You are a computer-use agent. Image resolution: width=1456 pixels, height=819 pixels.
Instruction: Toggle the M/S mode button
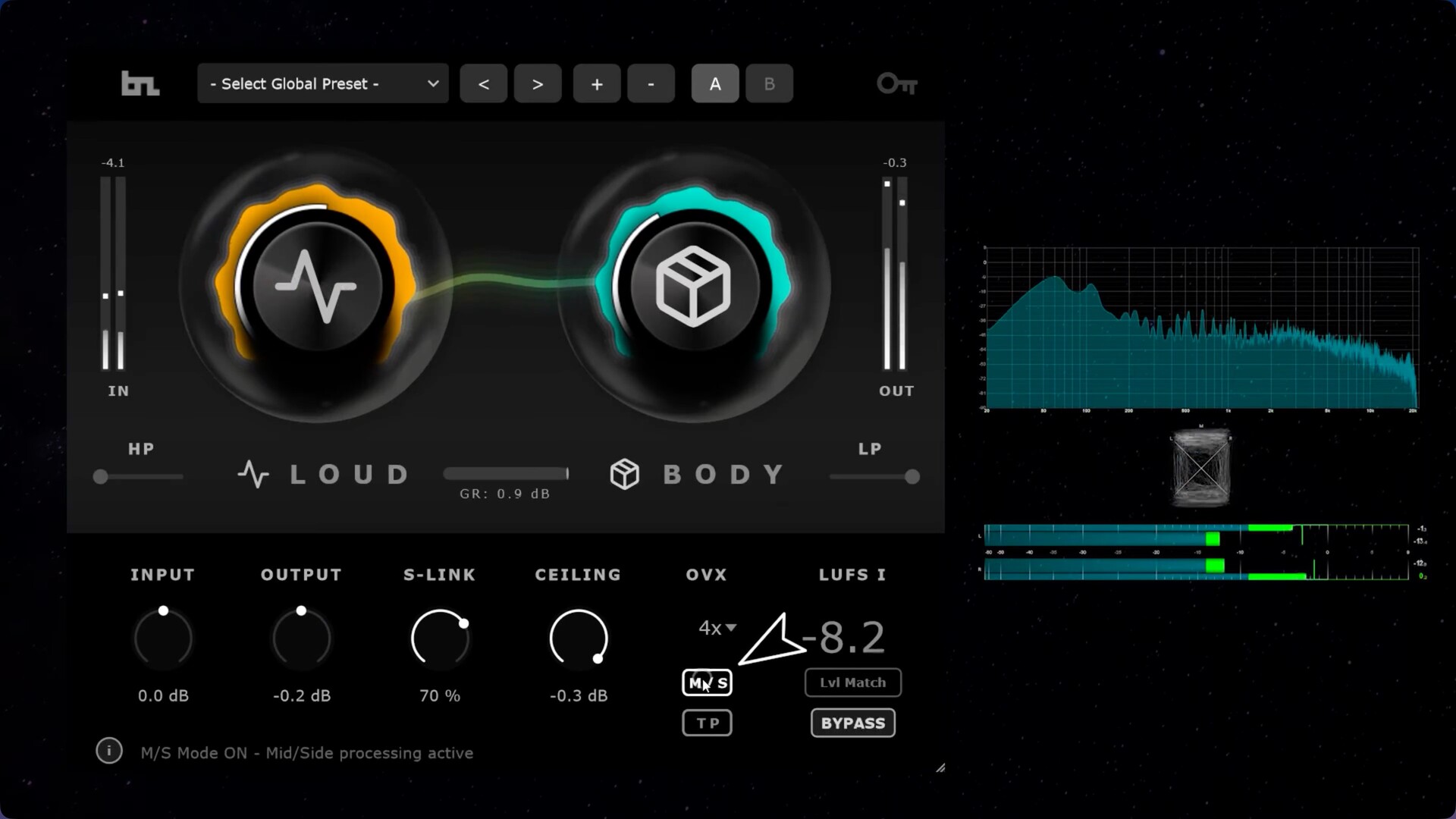click(708, 682)
